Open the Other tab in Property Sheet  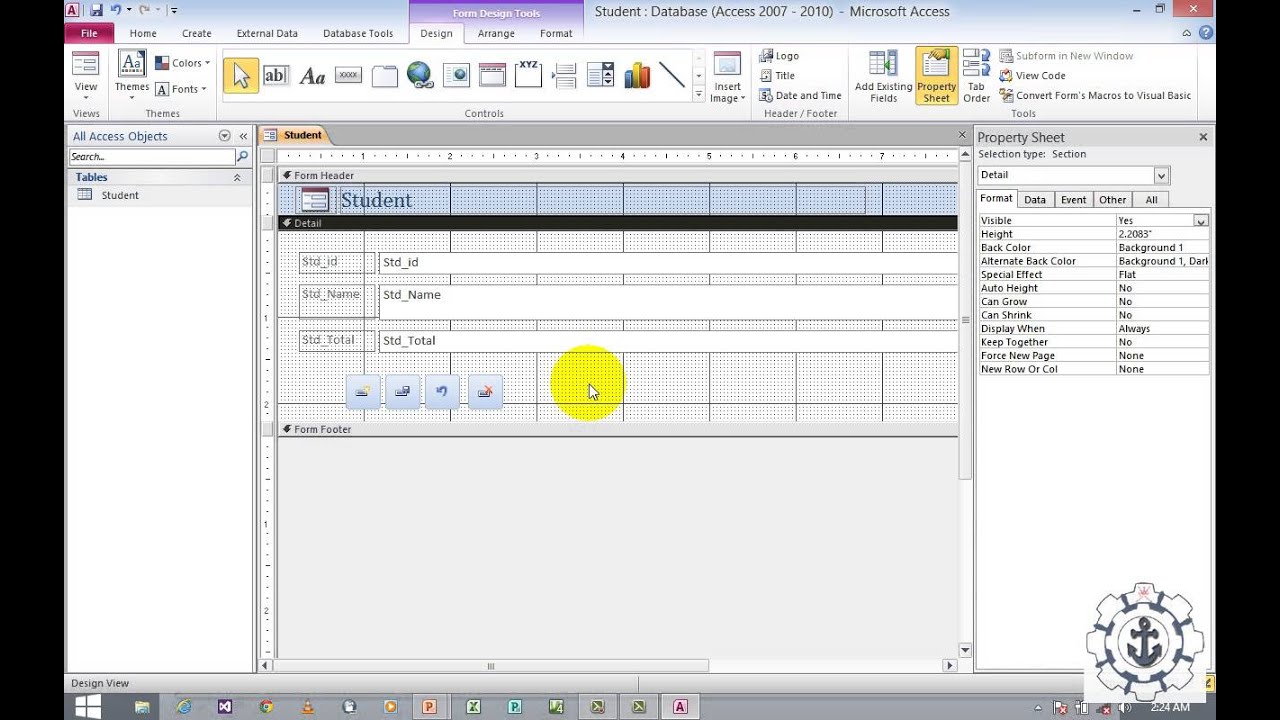(1112, 199)
